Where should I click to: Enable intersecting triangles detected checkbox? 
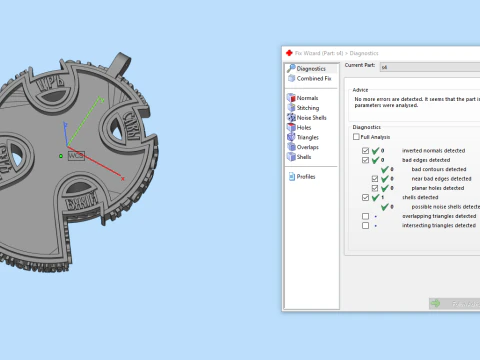tap(365, 226)
